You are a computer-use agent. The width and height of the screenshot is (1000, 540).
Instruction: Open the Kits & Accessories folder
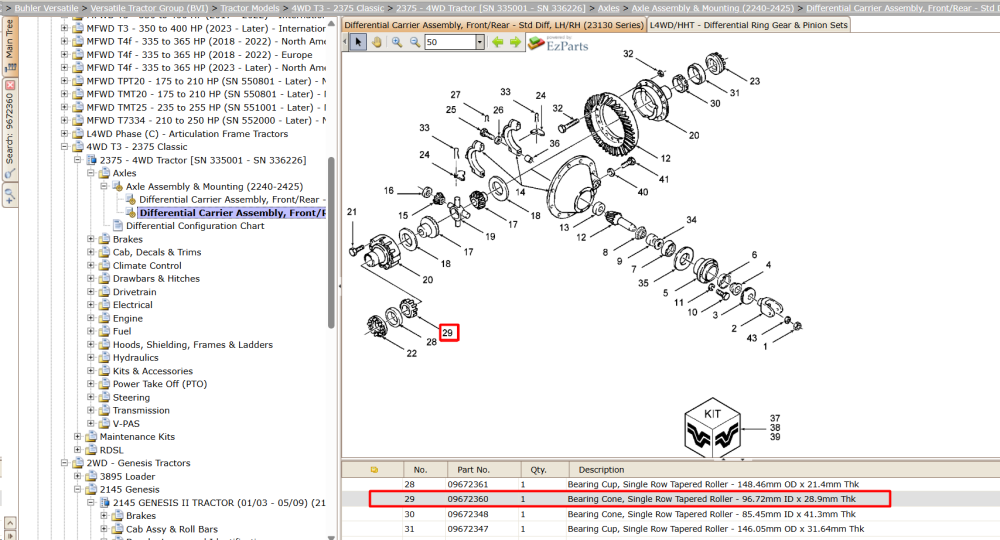coord(152,371)
